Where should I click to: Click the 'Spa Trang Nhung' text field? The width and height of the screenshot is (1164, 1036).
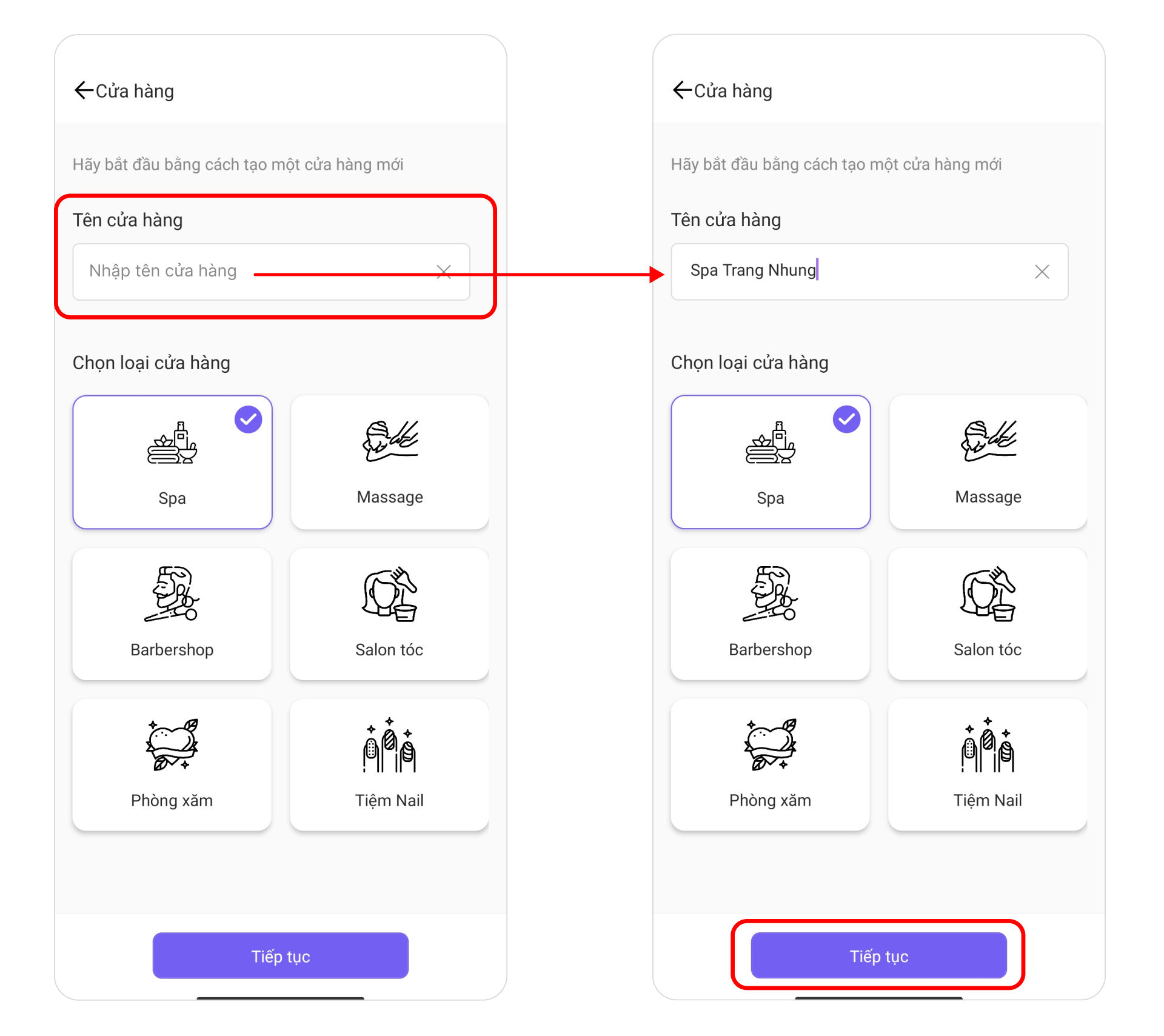tap(869, 272)
